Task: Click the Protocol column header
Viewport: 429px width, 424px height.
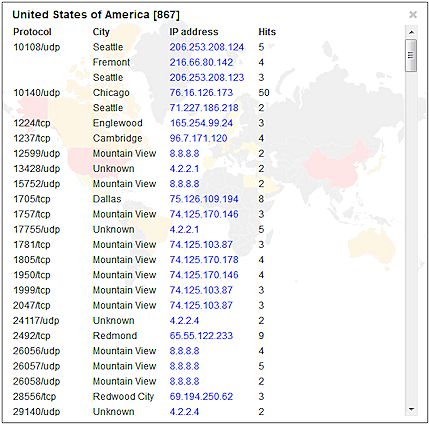Action: click(x=32, y=32)
